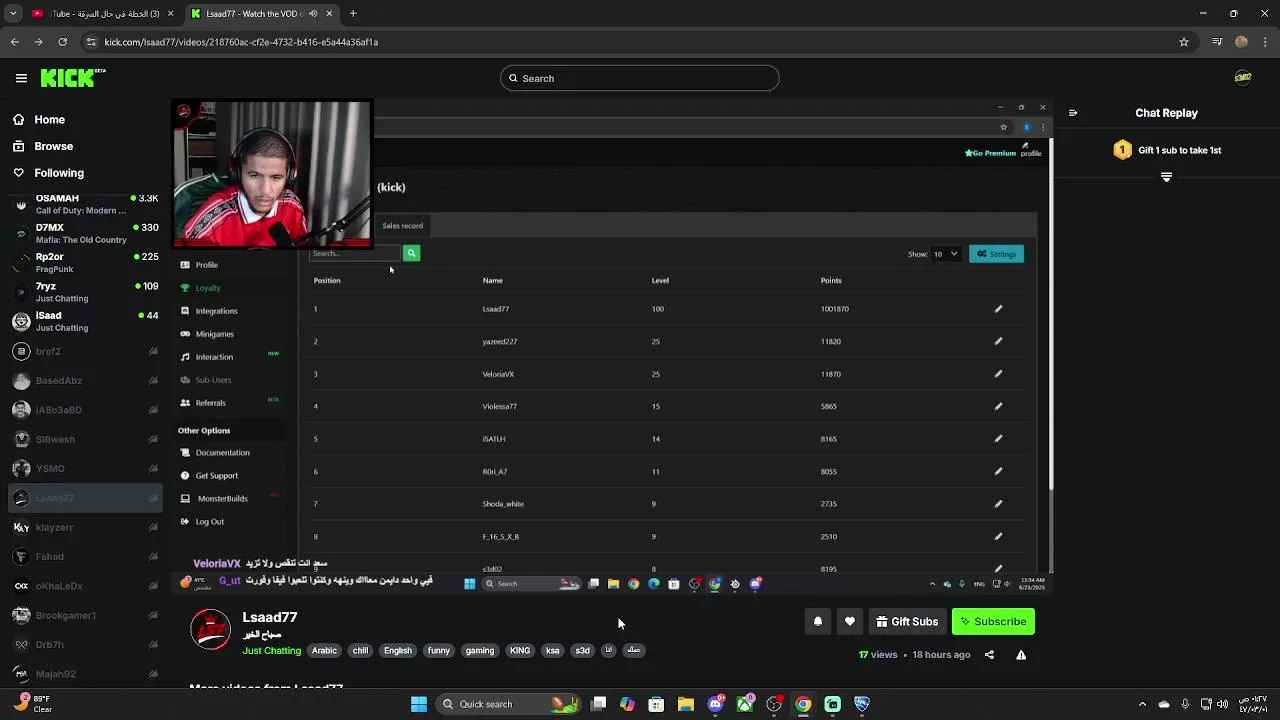Screen dimensions: 1280x720
Task: Bookmark this page with the star icon
Action: tap(1184, 42)
